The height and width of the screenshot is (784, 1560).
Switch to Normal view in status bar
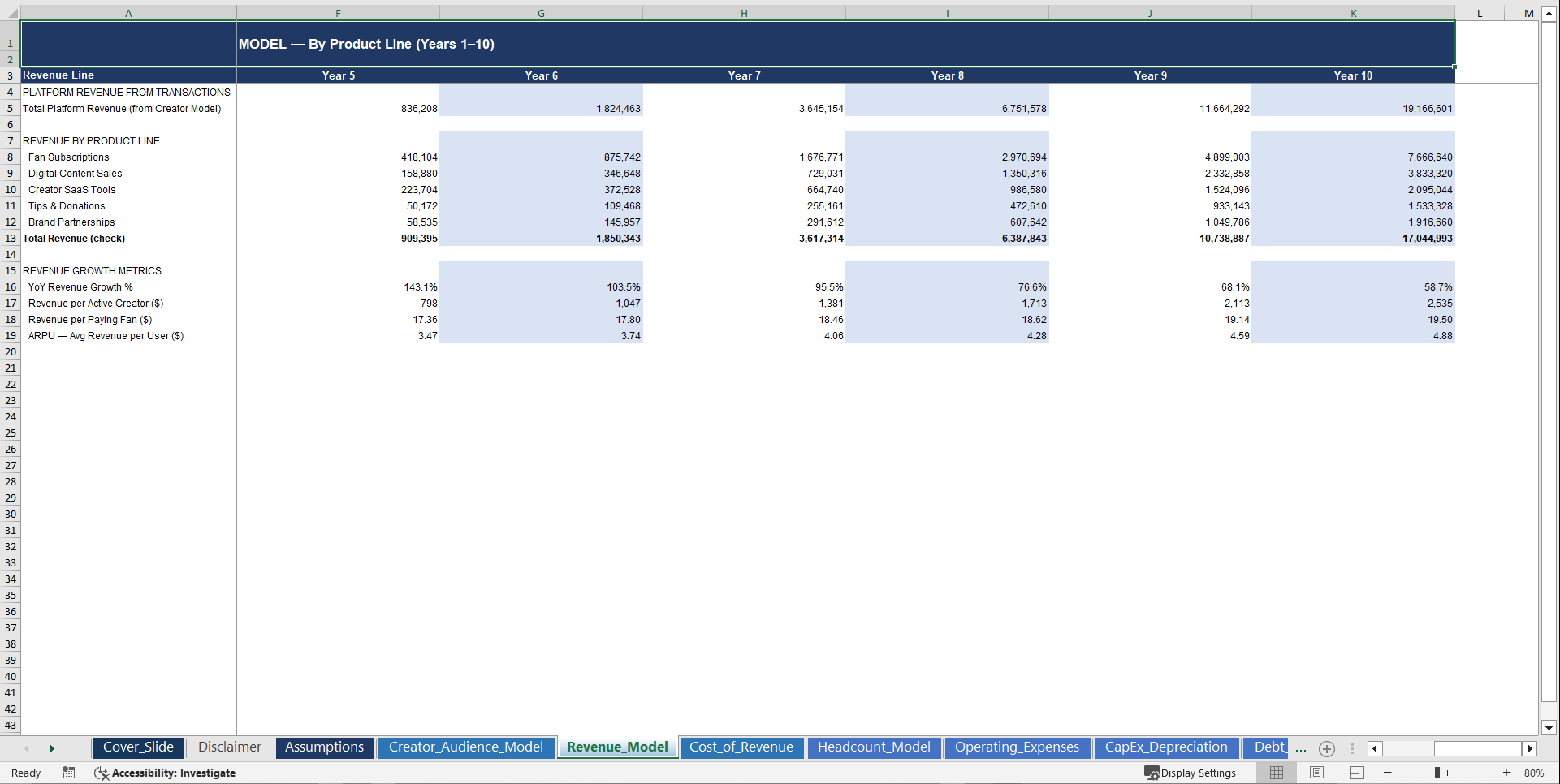tap(1276, 773)
